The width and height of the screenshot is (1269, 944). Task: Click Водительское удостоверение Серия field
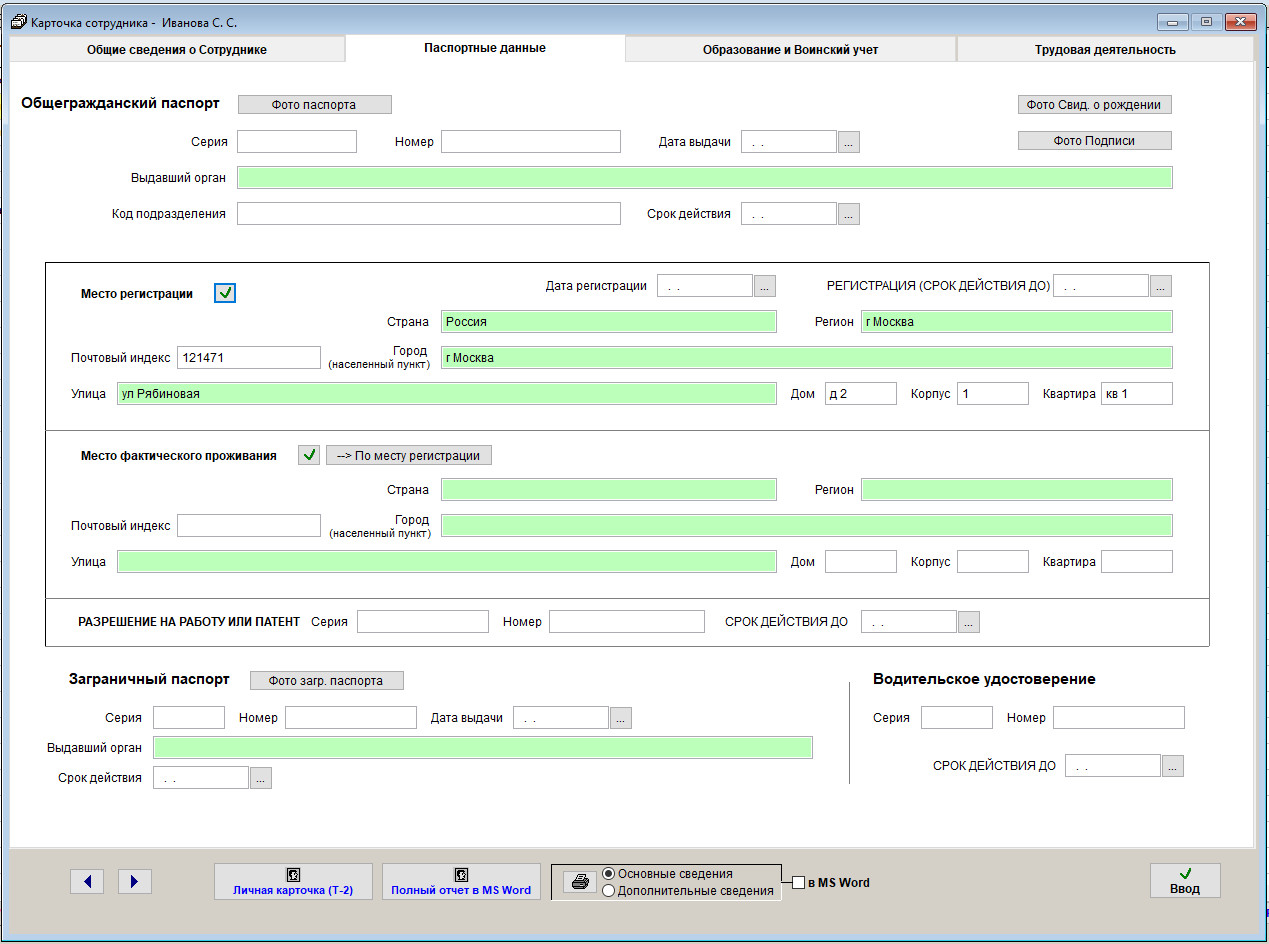(957, 717)
